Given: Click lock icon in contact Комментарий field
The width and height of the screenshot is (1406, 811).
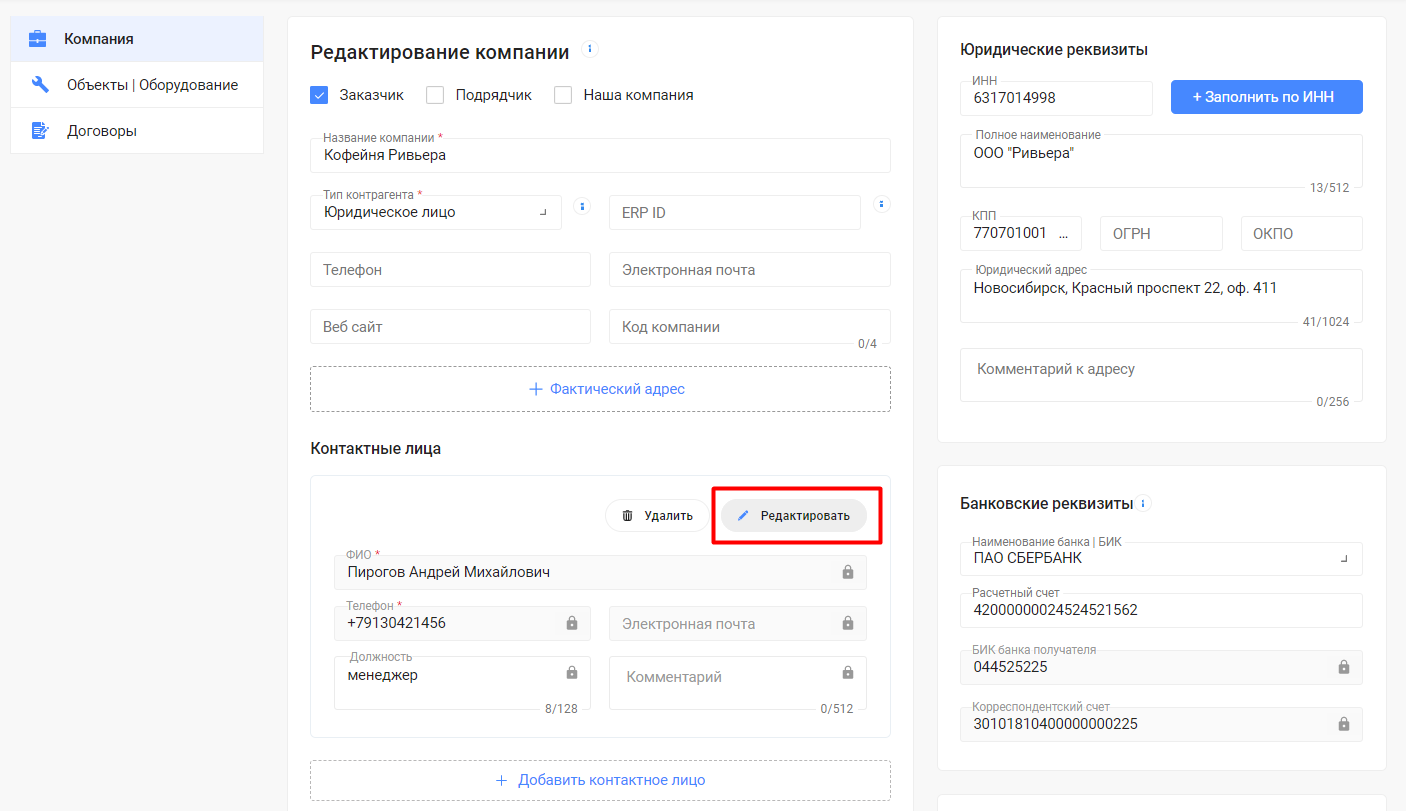Looking at the screenshot, I should 848,673.
